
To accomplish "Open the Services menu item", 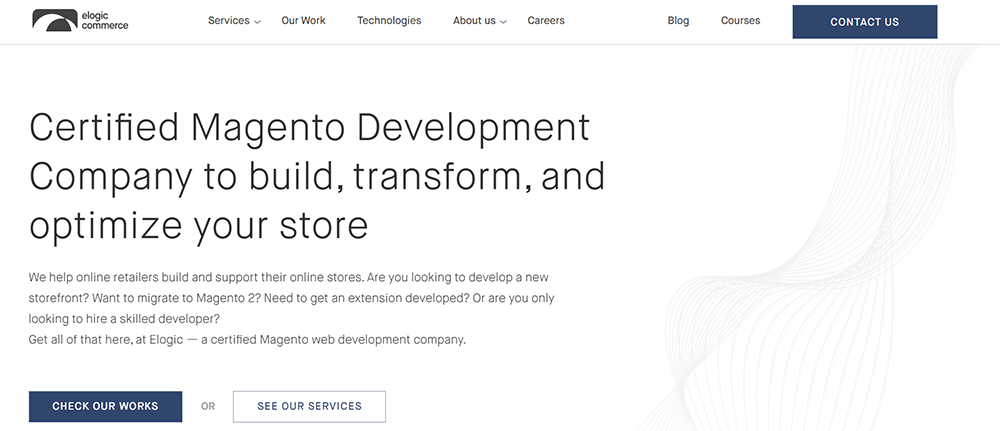I will click(x=228, y=20).
